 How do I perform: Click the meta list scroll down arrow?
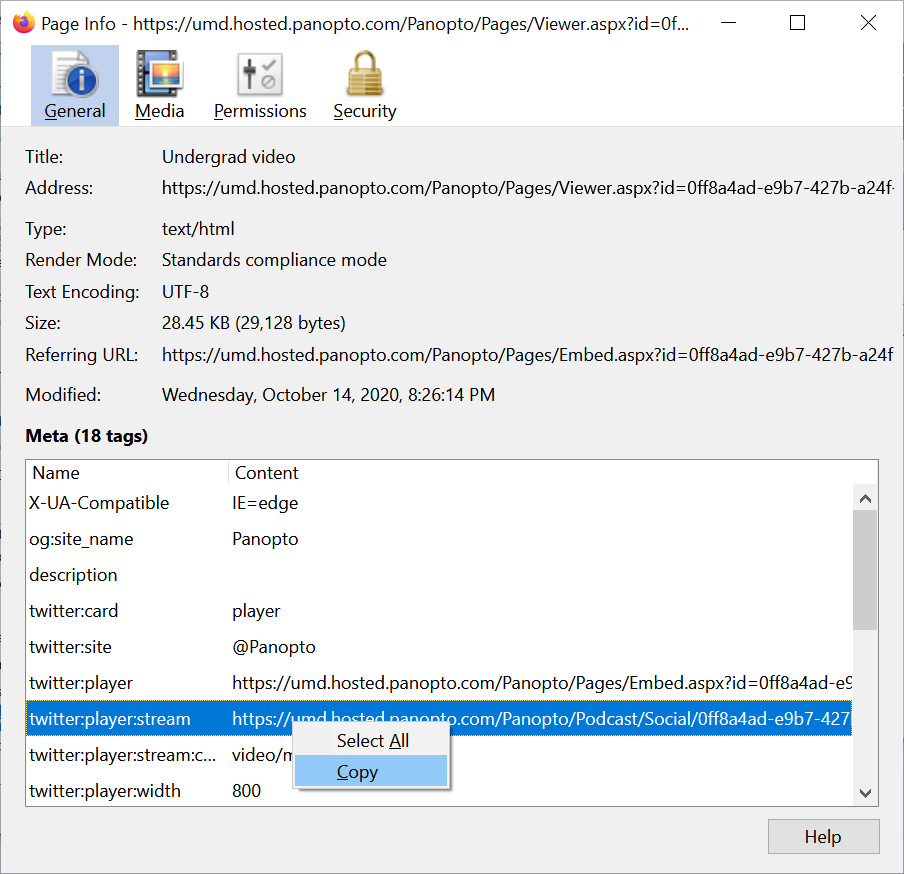pyautogui.click(x=865, y=793)
